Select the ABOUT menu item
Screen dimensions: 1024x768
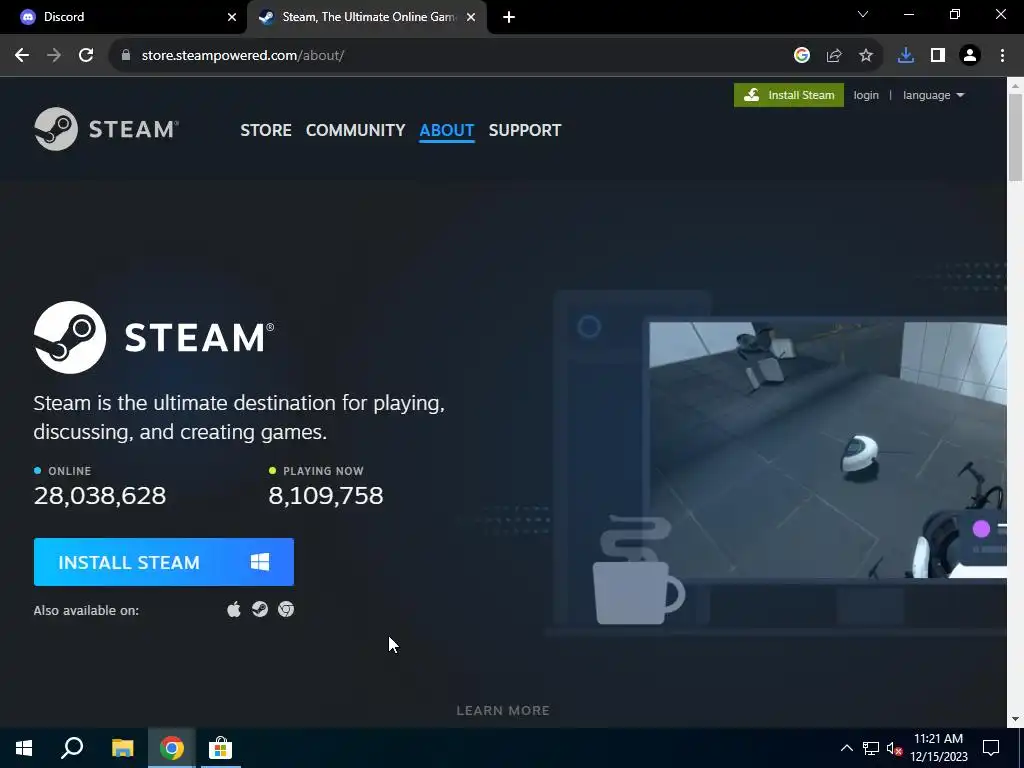[x=447, y=130]
